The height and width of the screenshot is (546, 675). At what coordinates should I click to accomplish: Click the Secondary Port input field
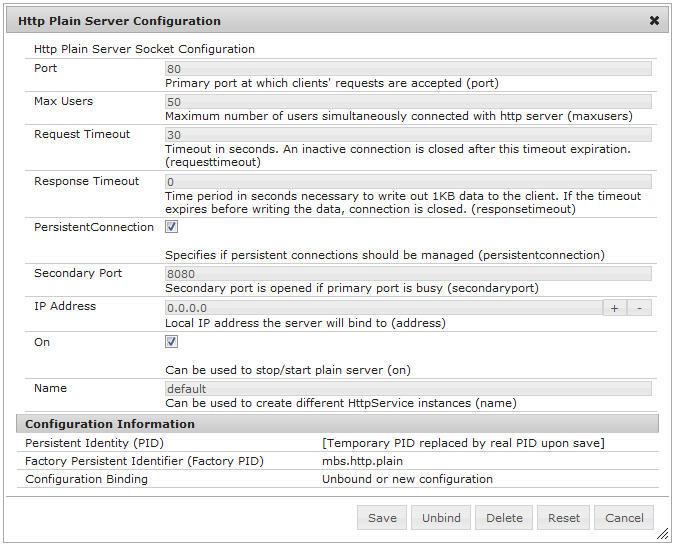408,274
